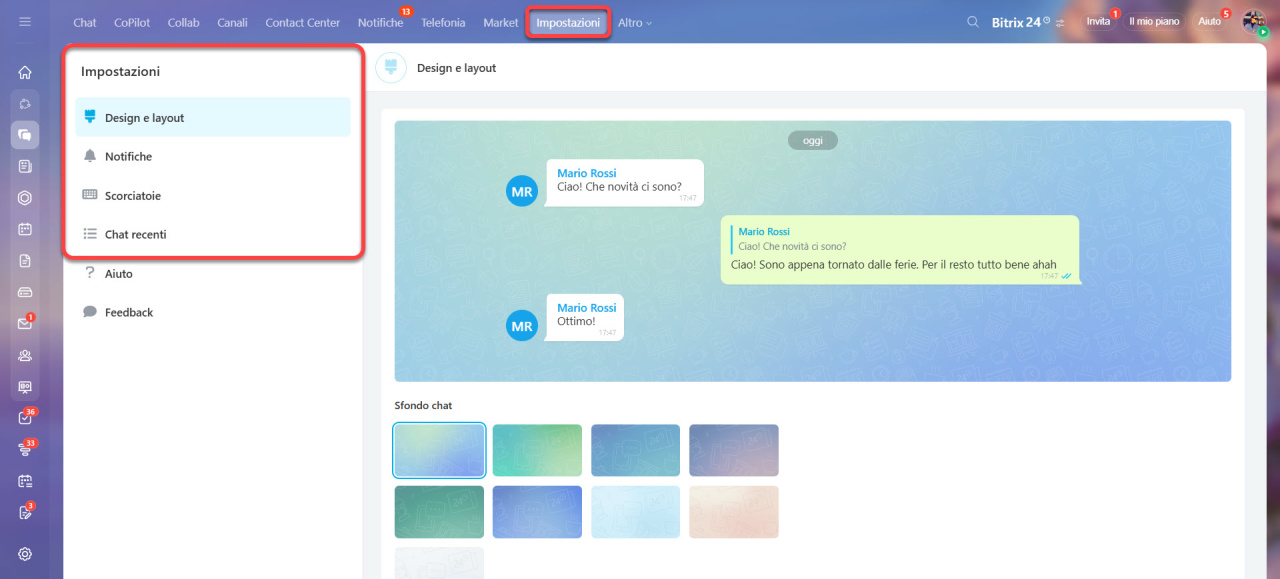Image resolution: width=1280 pixels, height=579 pixels.
Task: Choose the peach beige chat background
Action: coord(733,512)
